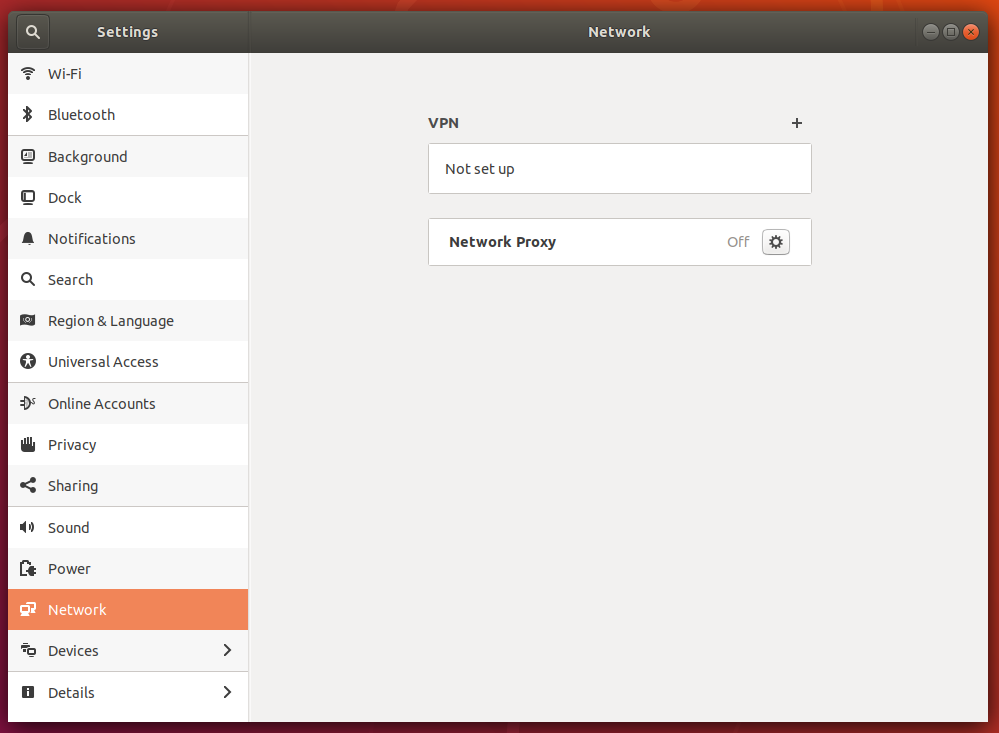Screen dimensions: 999x733
Task: Click the Dock panel icon
Action: [28, 198]
